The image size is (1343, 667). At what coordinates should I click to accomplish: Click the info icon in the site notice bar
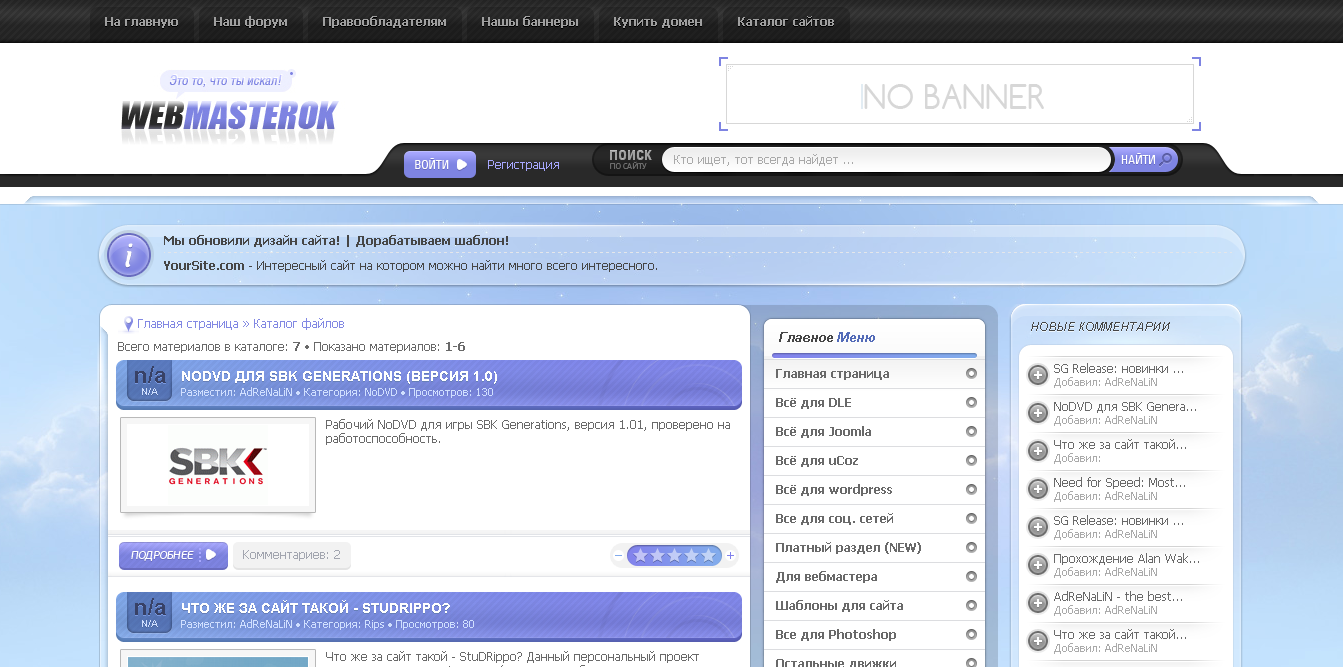(128, 254)
